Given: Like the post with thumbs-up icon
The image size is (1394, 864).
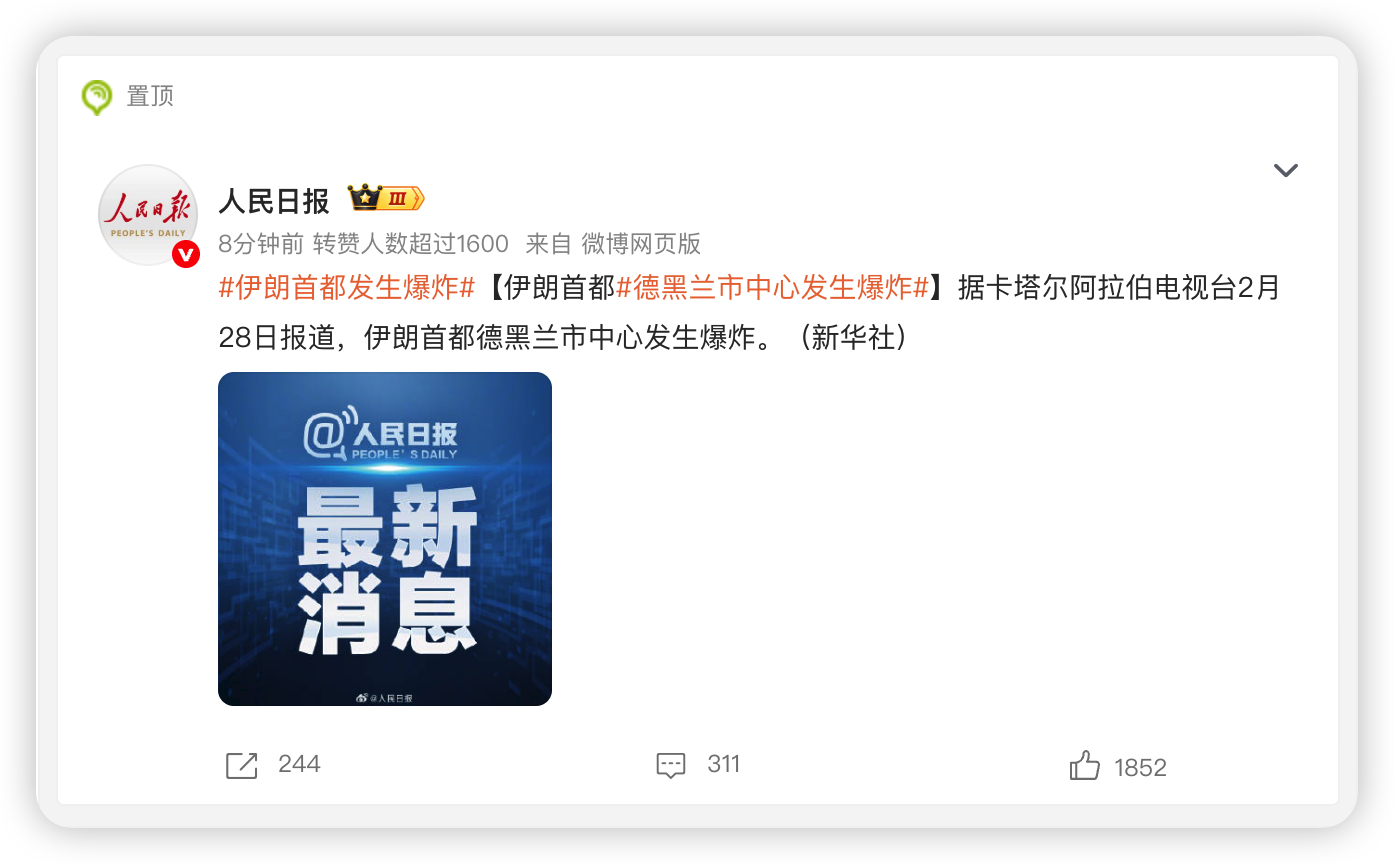Looking at the screenshot, I should (1085, 766).
